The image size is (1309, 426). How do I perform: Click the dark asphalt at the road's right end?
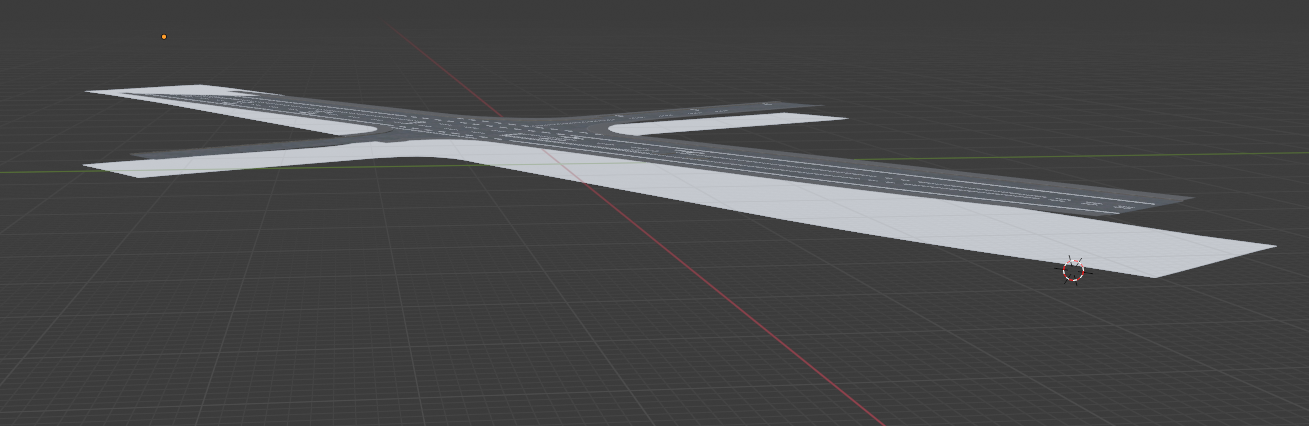pyautogui.click(x=1150, y=200)
